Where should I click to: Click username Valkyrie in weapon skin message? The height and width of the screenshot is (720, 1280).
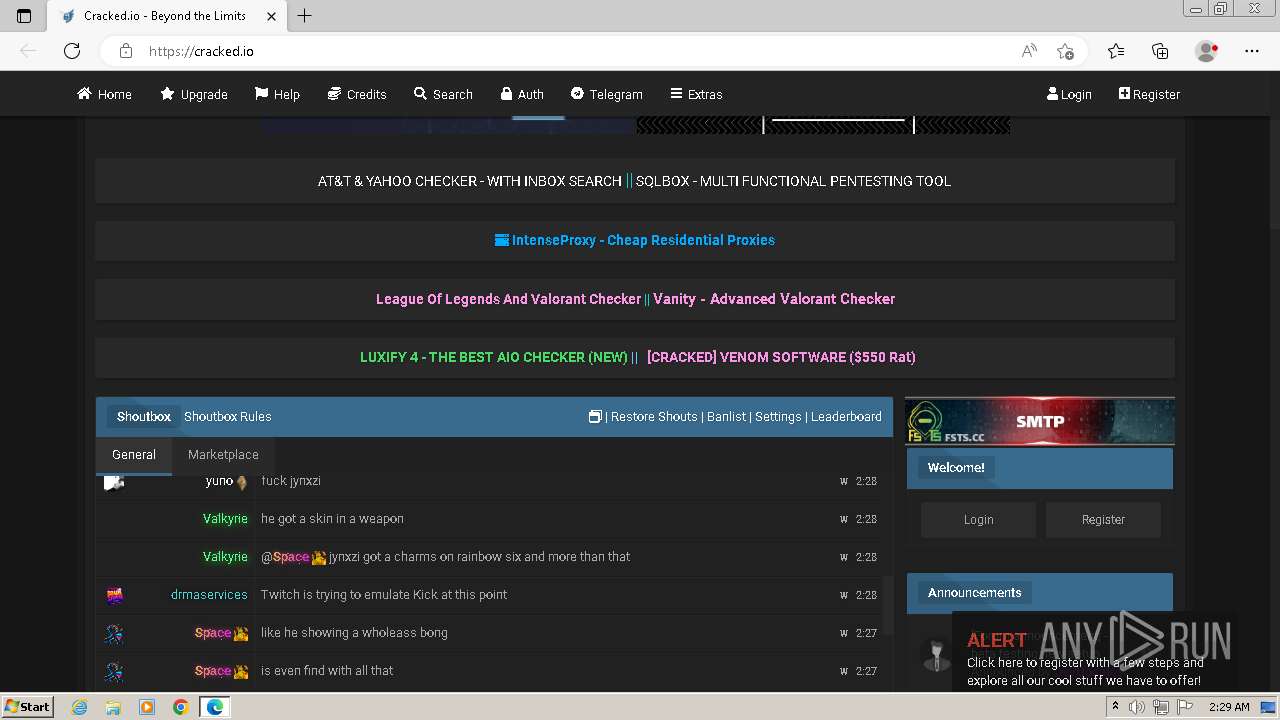(225, 519)
